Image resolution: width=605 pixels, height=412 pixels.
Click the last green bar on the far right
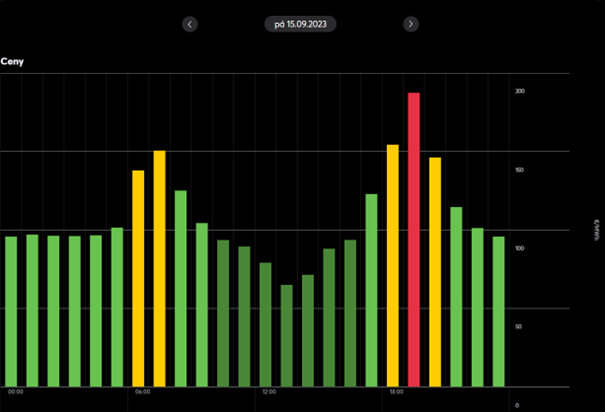click(498, 310)
